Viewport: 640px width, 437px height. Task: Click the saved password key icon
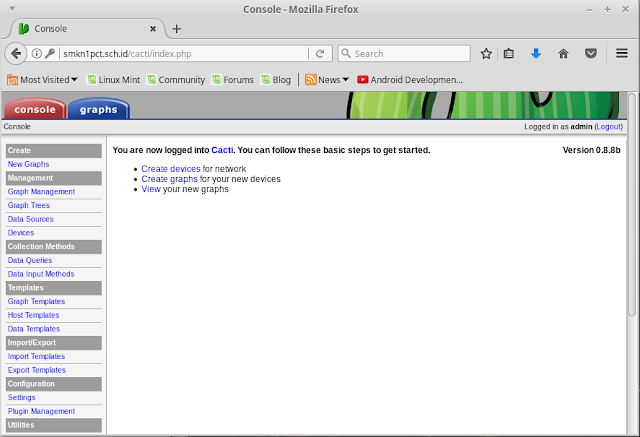[x=50, y=53]
